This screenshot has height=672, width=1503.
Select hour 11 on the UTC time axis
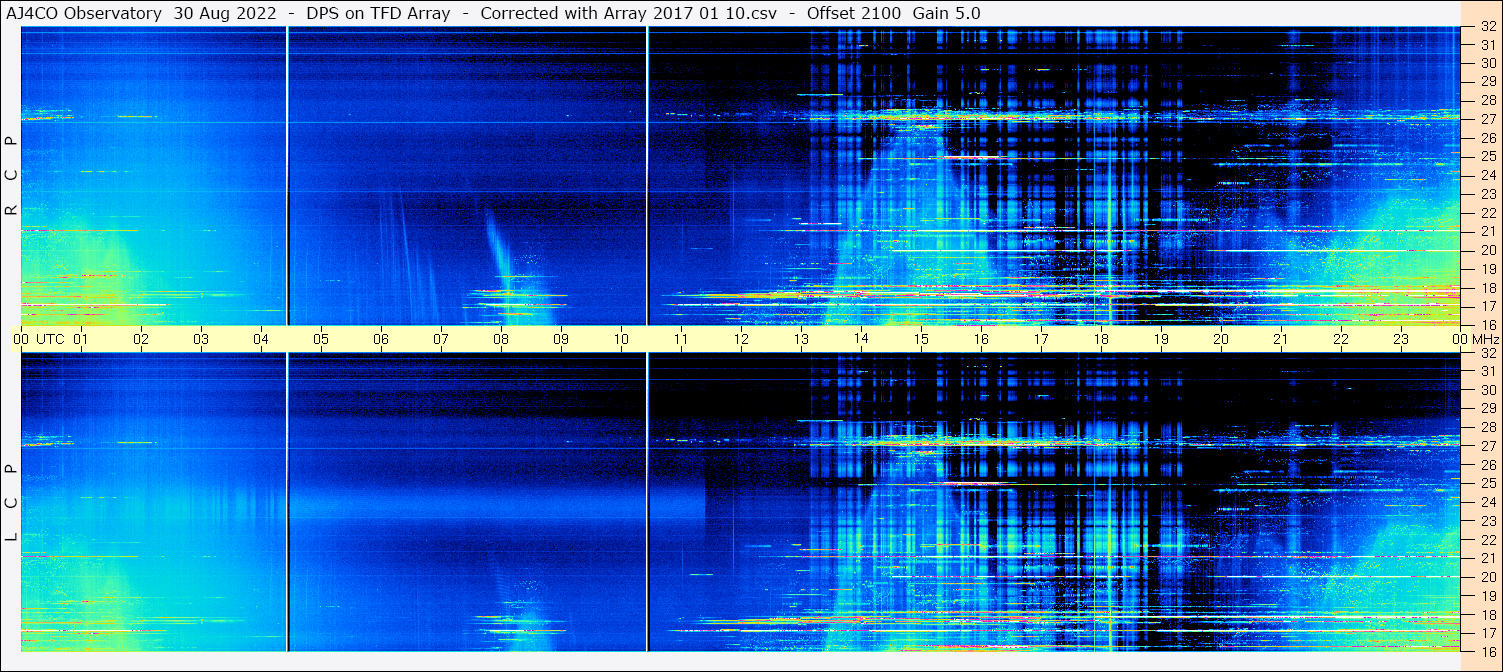point(681,339)
